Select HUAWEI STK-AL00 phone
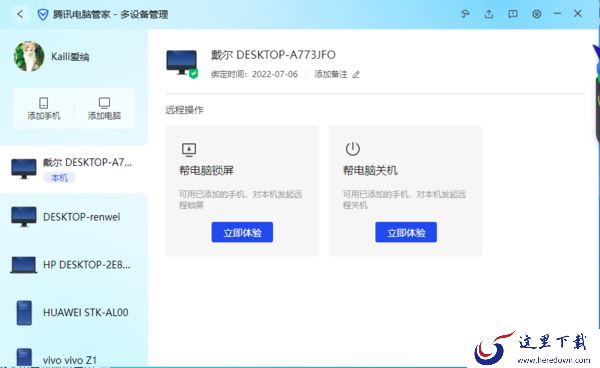 pos(74,313)
